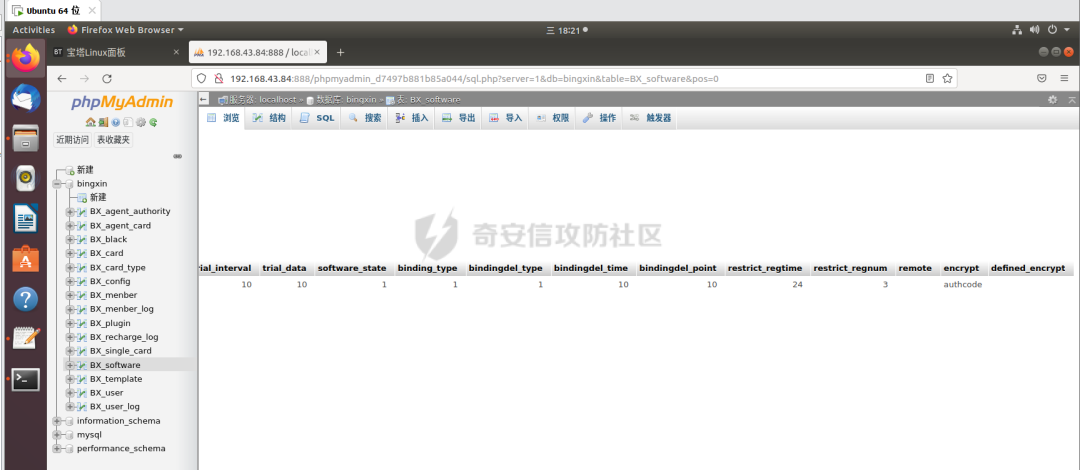Open Text Editor from the dock
1080x470 pixels.
[x=25, y=338]
